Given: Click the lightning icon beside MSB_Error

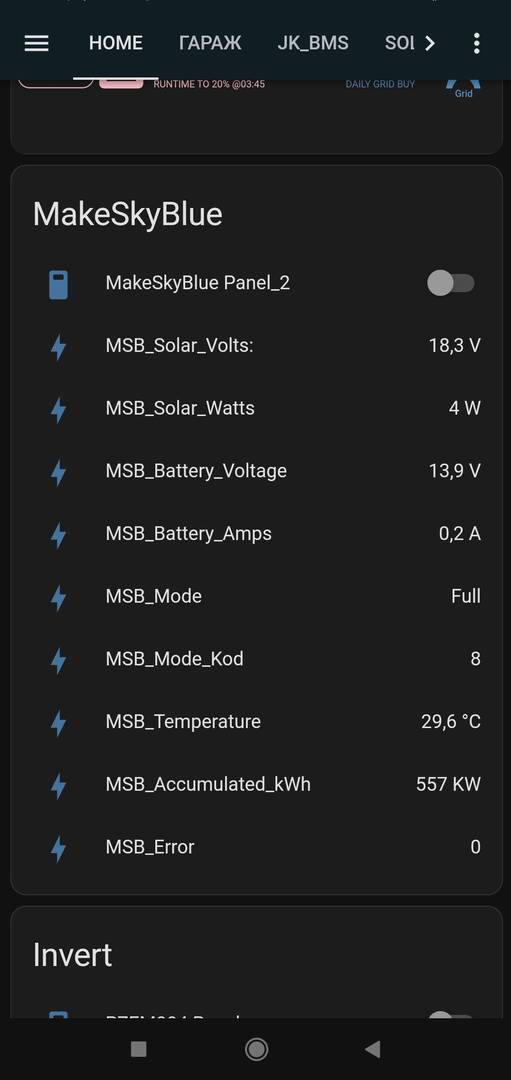Looking at the screenshot, I should (x=59, y=849).
